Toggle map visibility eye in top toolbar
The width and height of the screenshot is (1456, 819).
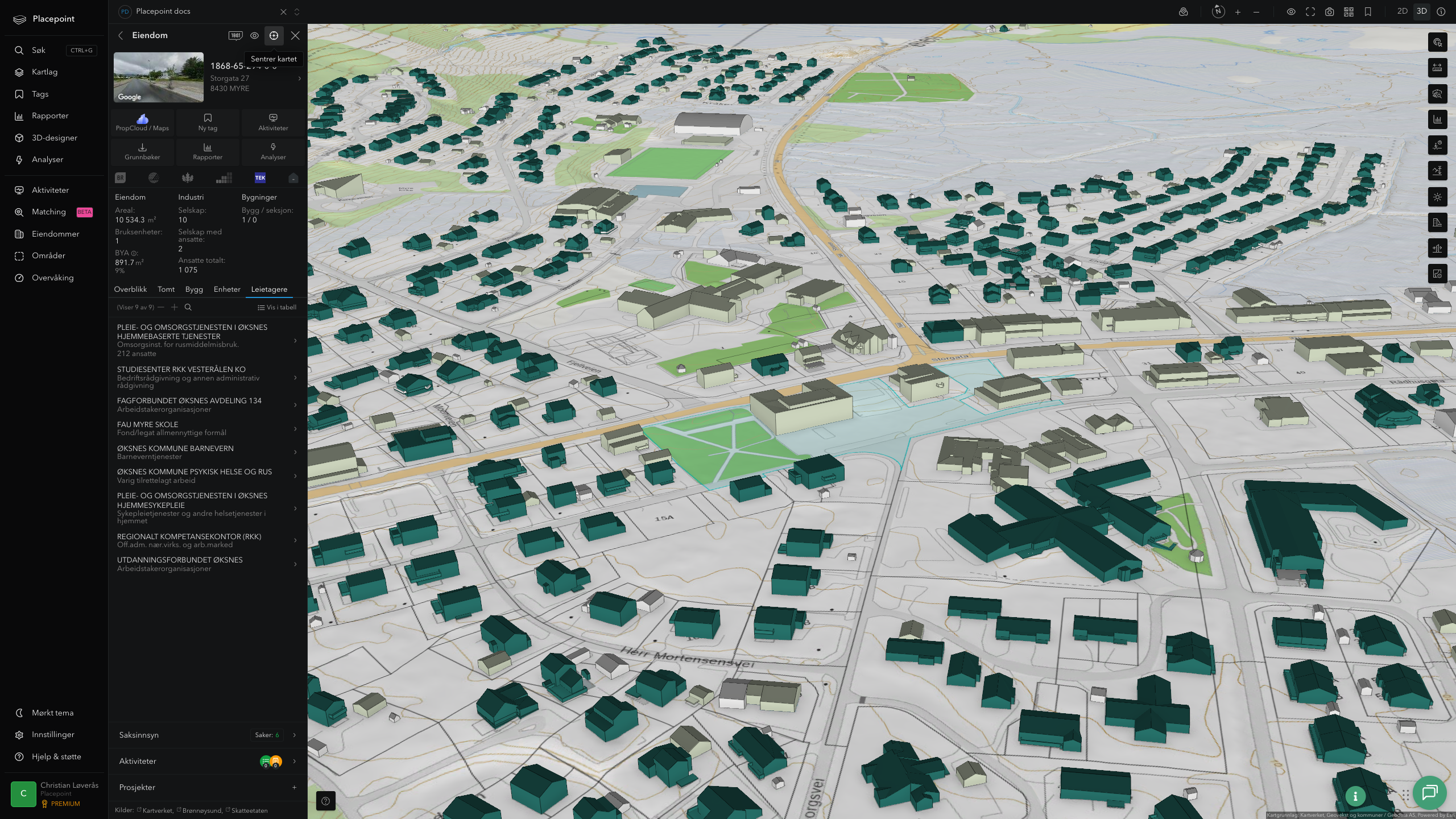click(1291, 12)
